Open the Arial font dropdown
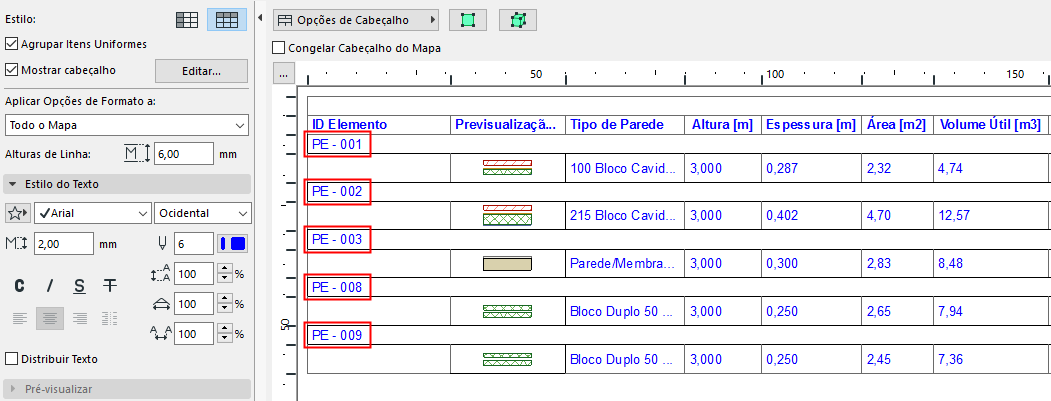The height and width of the screenshot is (401, 1051). (x=92, y=213)
